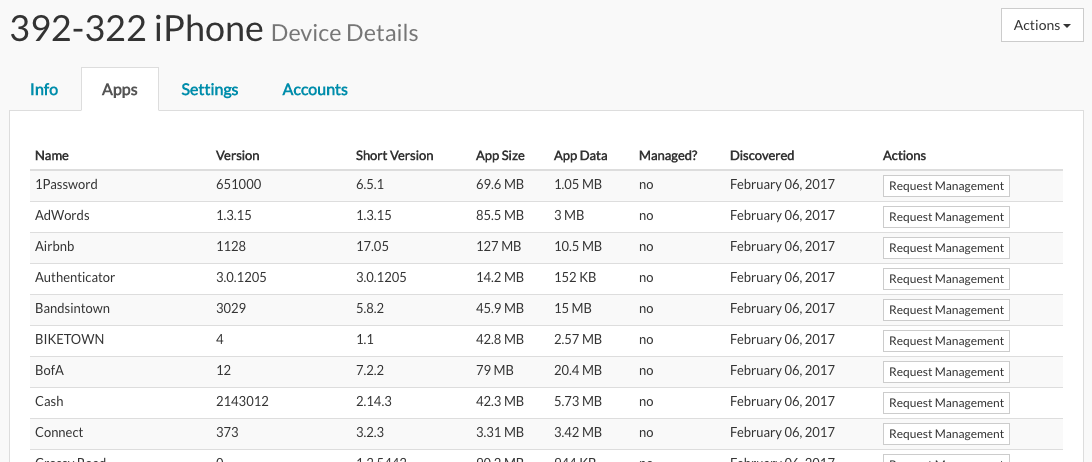1092x462 pixels.
Task: Click short version 7.2.2
Action: click(369, 370)
